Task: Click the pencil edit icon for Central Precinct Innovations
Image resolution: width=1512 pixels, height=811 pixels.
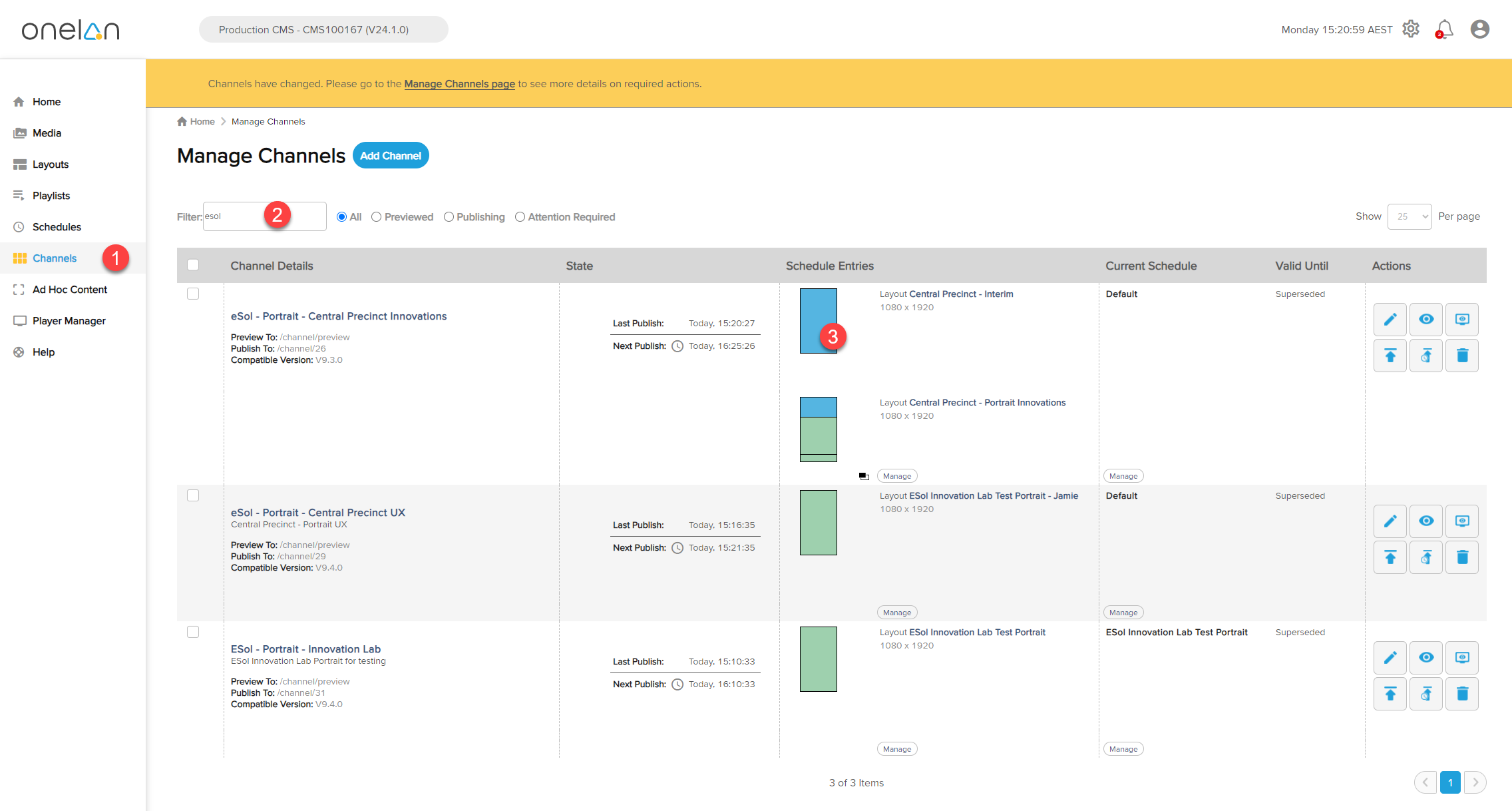Action: tap(1390, 320)
